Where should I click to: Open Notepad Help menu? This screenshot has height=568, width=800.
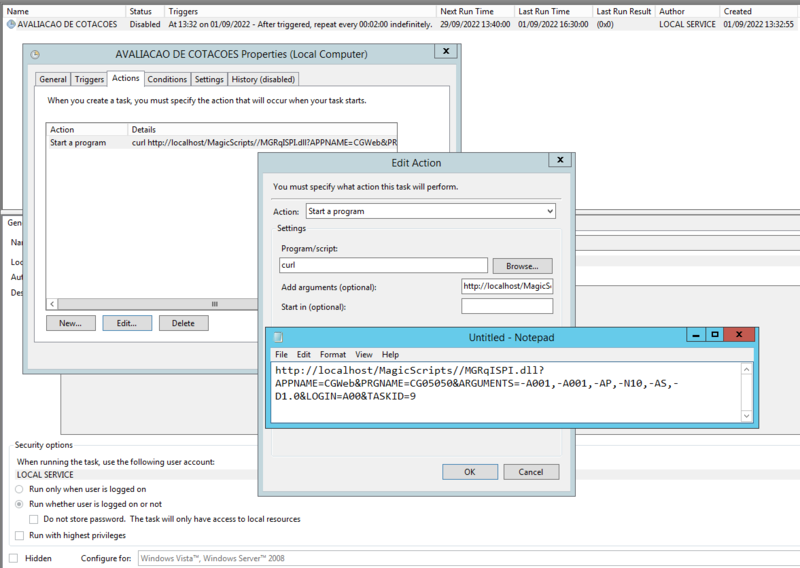[390, 354]
